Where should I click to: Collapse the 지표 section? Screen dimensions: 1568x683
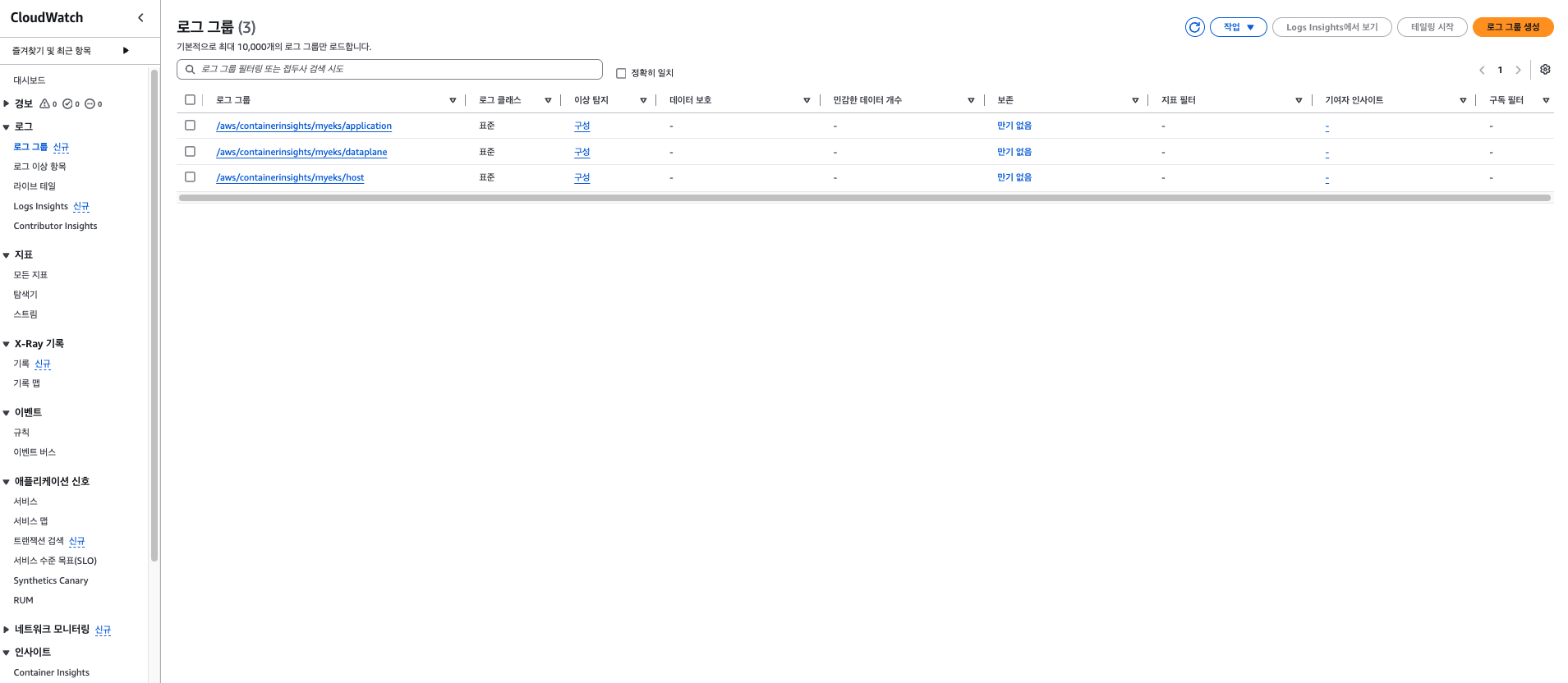(7, 255)
